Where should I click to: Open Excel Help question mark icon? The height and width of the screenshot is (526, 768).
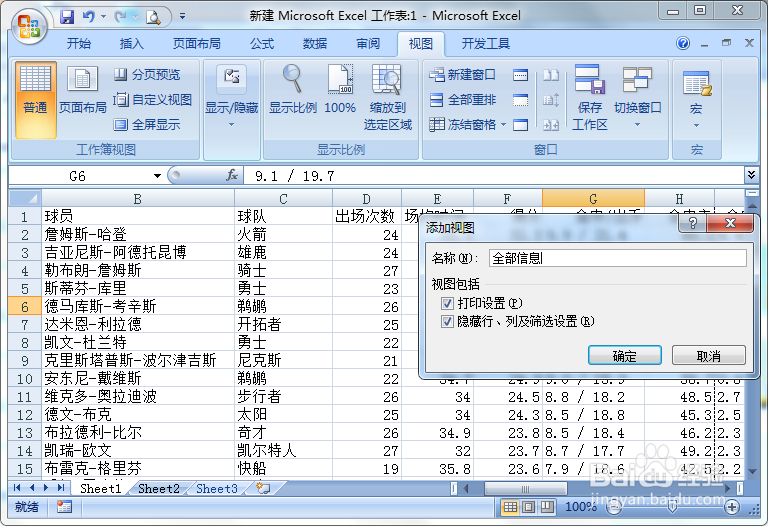click(683, 43)
